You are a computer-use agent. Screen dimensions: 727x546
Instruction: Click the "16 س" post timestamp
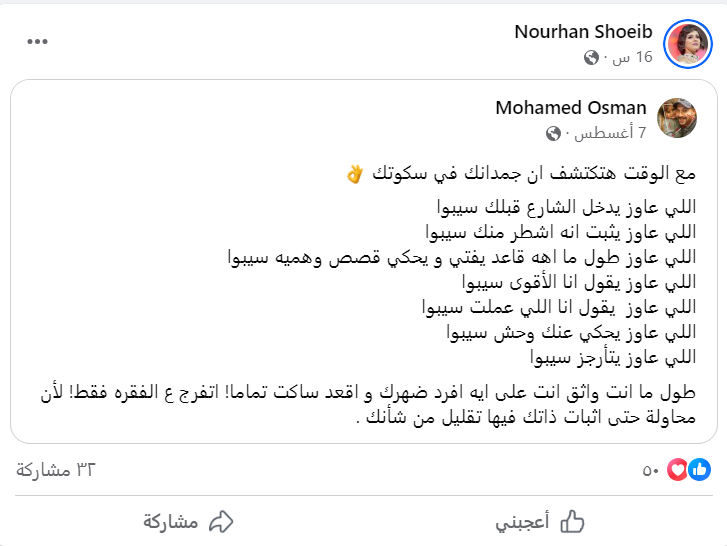coord(633,58)
